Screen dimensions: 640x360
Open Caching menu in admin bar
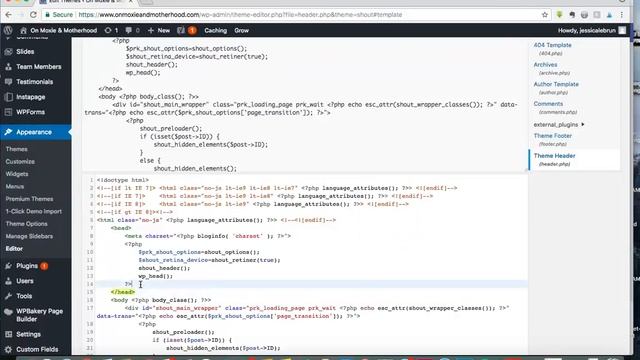(216, 30)
